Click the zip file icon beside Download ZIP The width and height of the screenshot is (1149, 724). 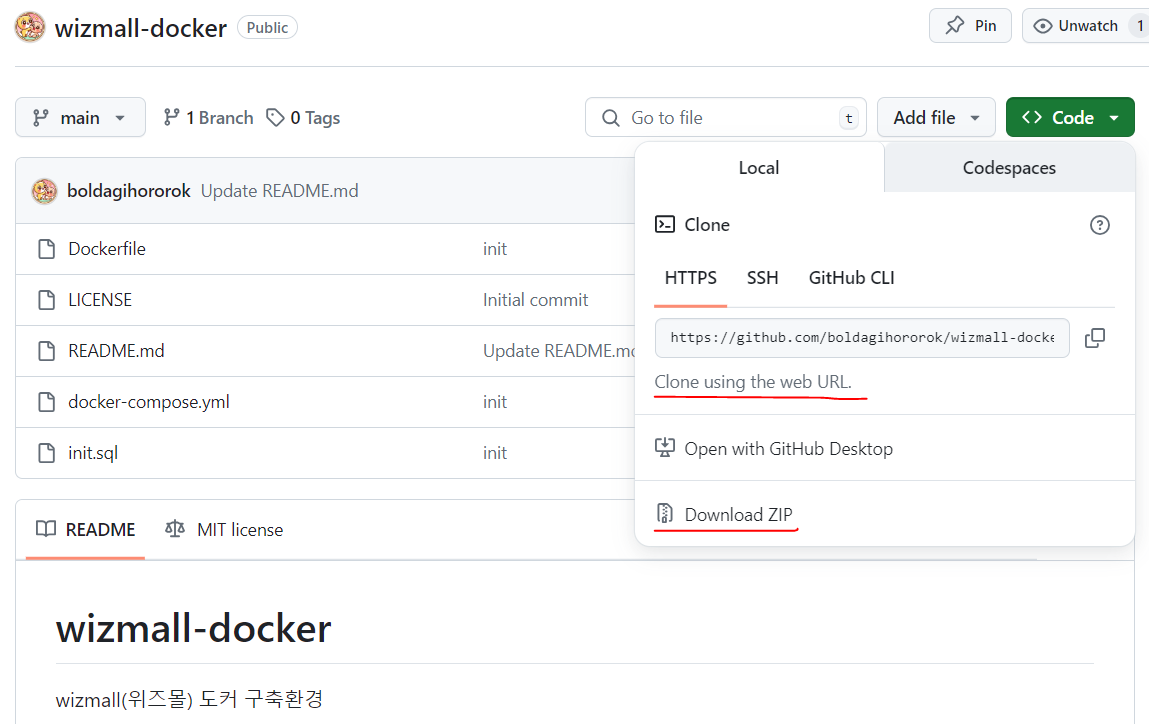click(x=665, y=514)
